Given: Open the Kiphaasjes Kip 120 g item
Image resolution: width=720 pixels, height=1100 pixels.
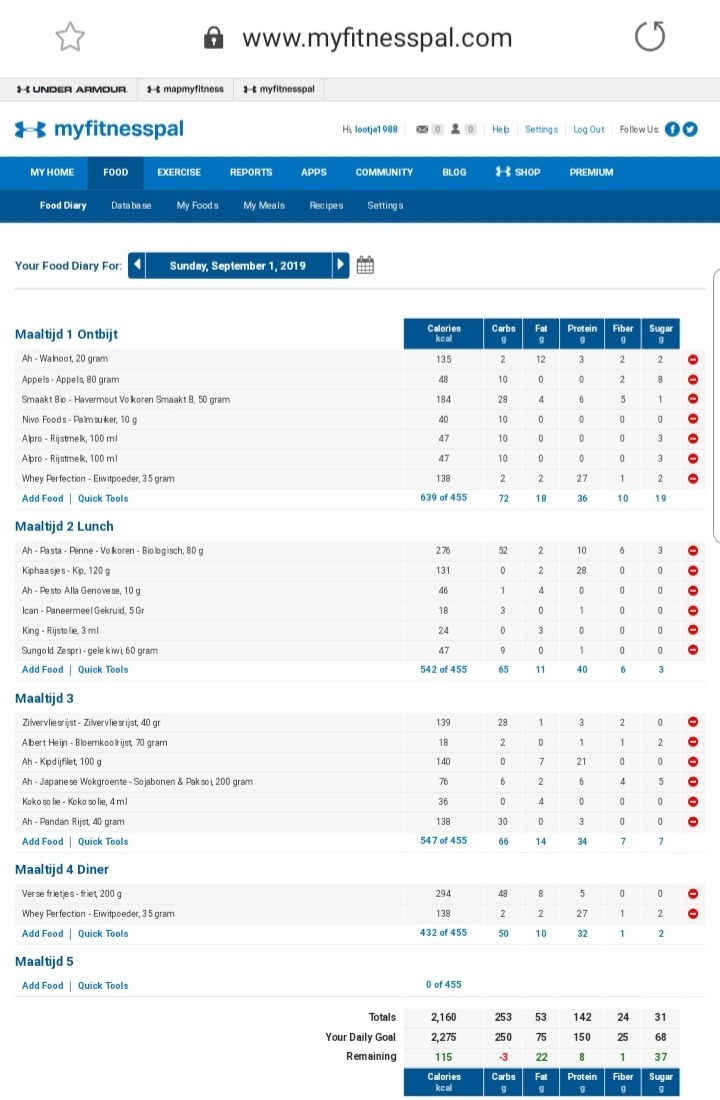Looking at the screenshot, I should pos(66,571).
